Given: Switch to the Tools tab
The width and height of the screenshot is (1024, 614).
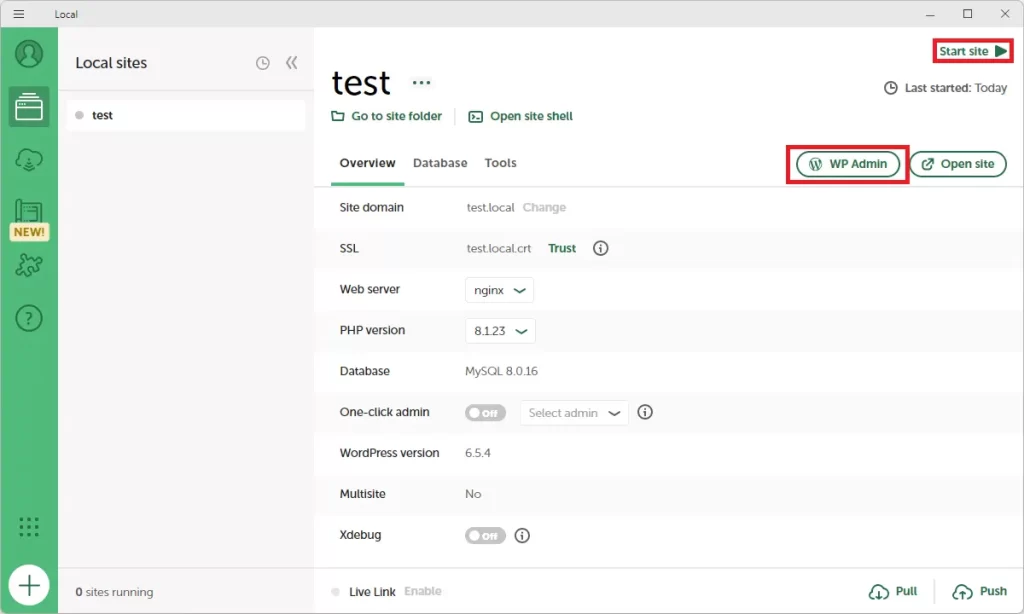Looking at the screenshot, I should pyautogui.click(x=500, y=163).
